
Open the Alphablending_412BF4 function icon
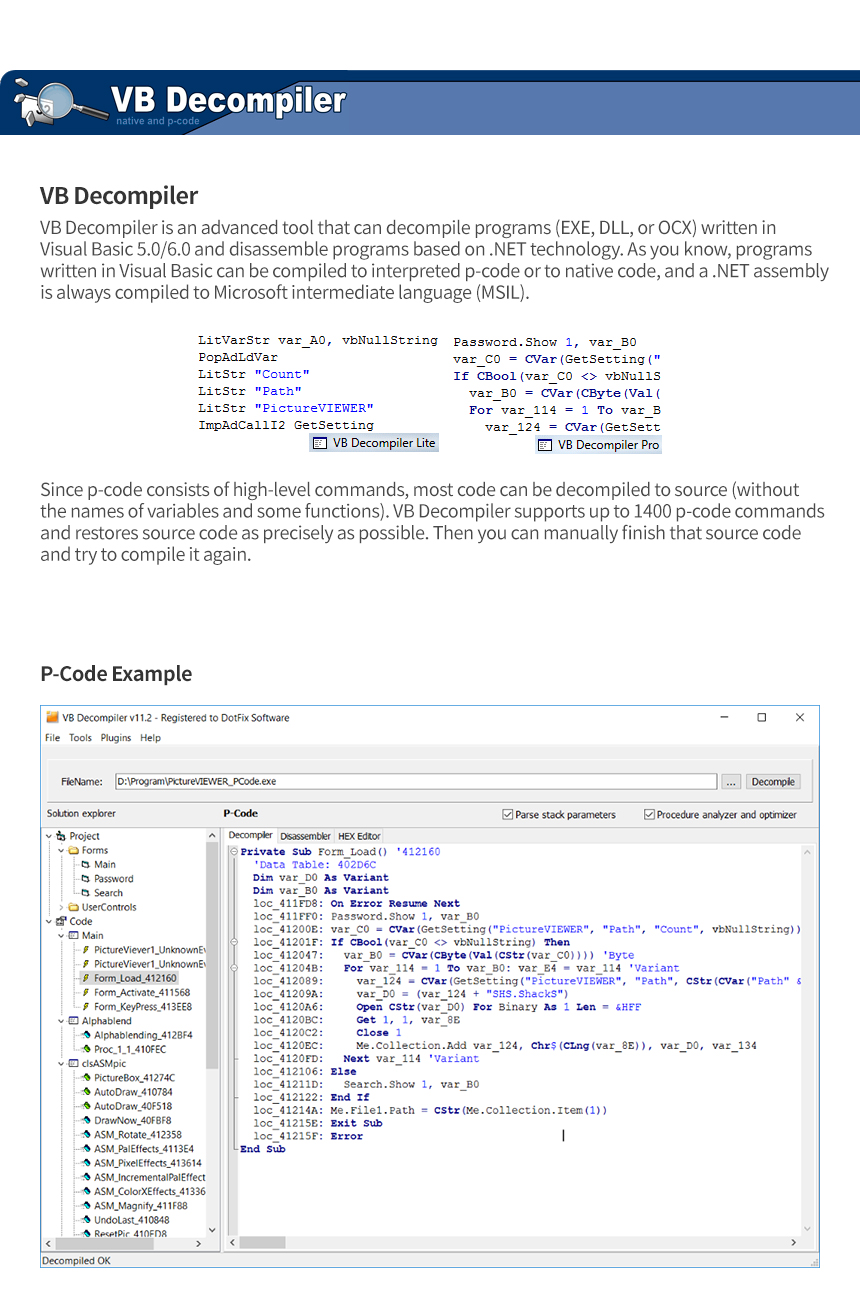pyautogui.click(x=88, y=1034)
